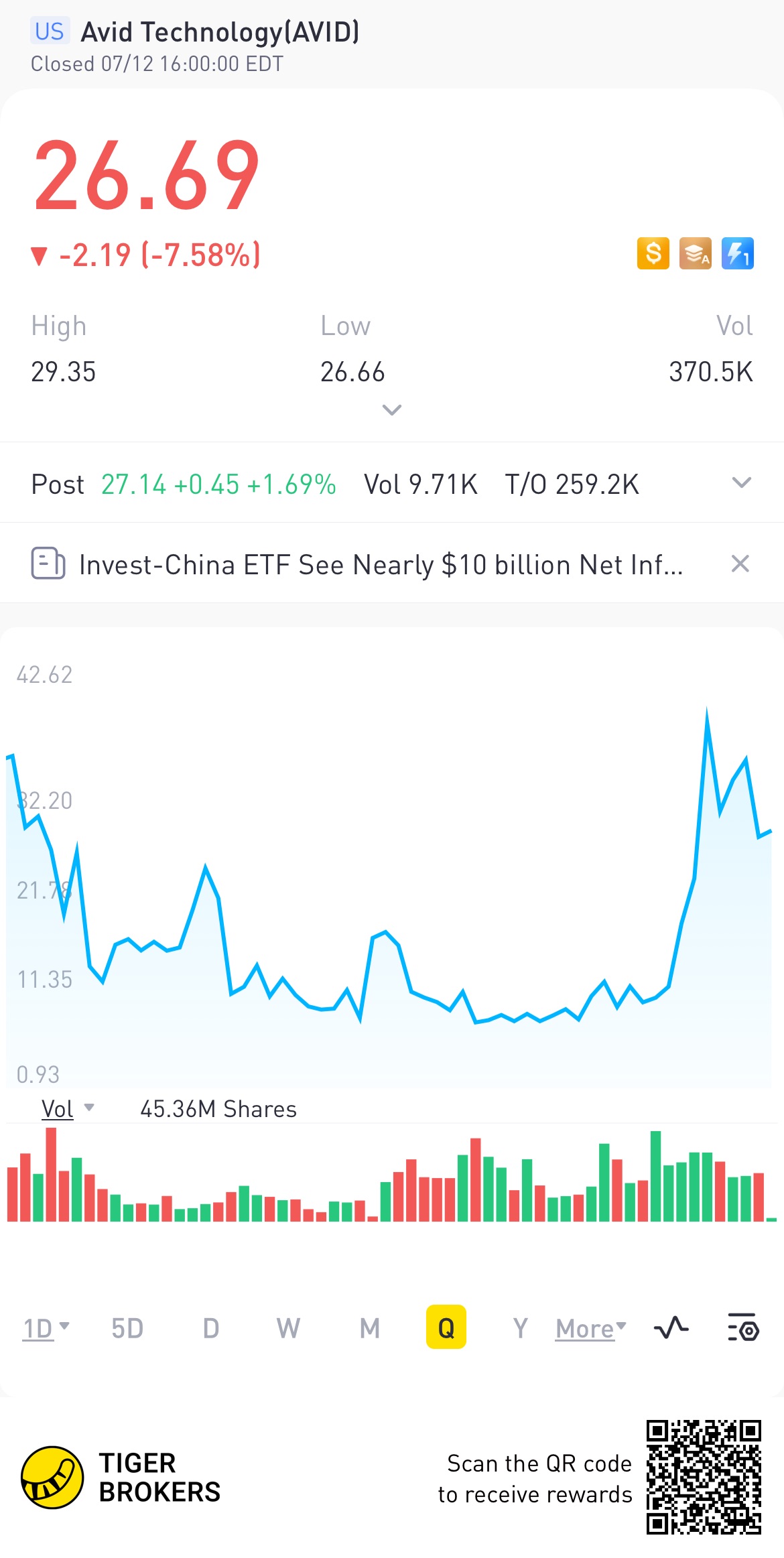Open chart indicator line icon
Screen dimensions: 784x1558
click(x=671, y=1327)
